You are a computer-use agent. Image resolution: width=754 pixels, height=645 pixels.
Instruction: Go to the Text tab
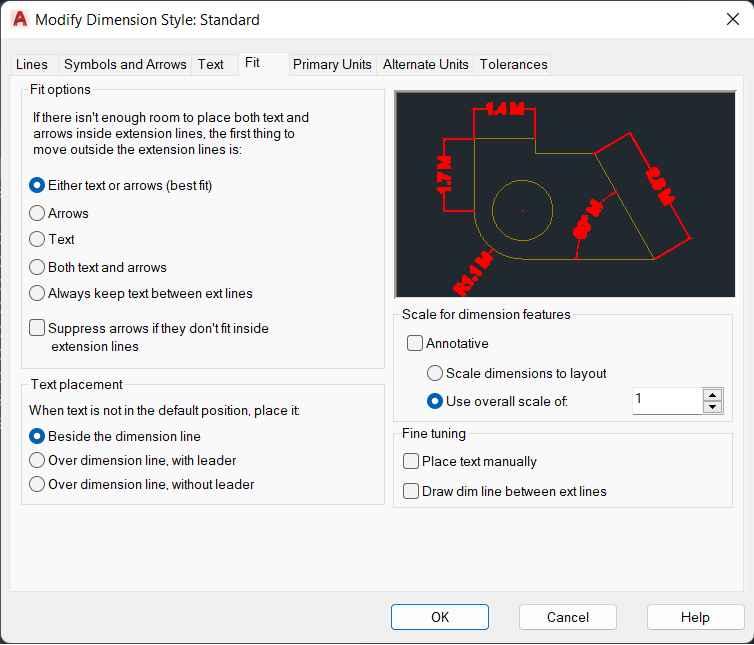(211, 64)
